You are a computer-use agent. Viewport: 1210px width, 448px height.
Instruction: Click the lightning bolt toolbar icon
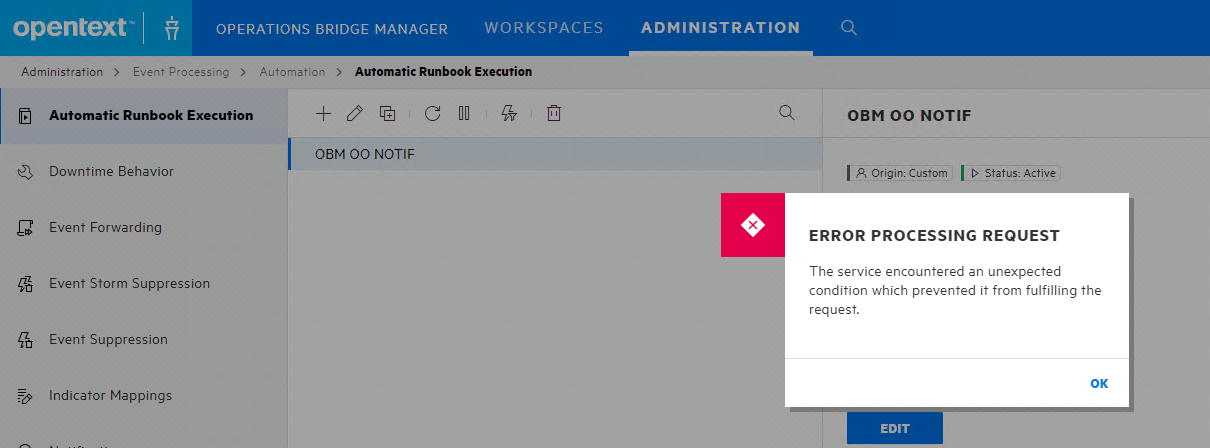tap(509, 113)
